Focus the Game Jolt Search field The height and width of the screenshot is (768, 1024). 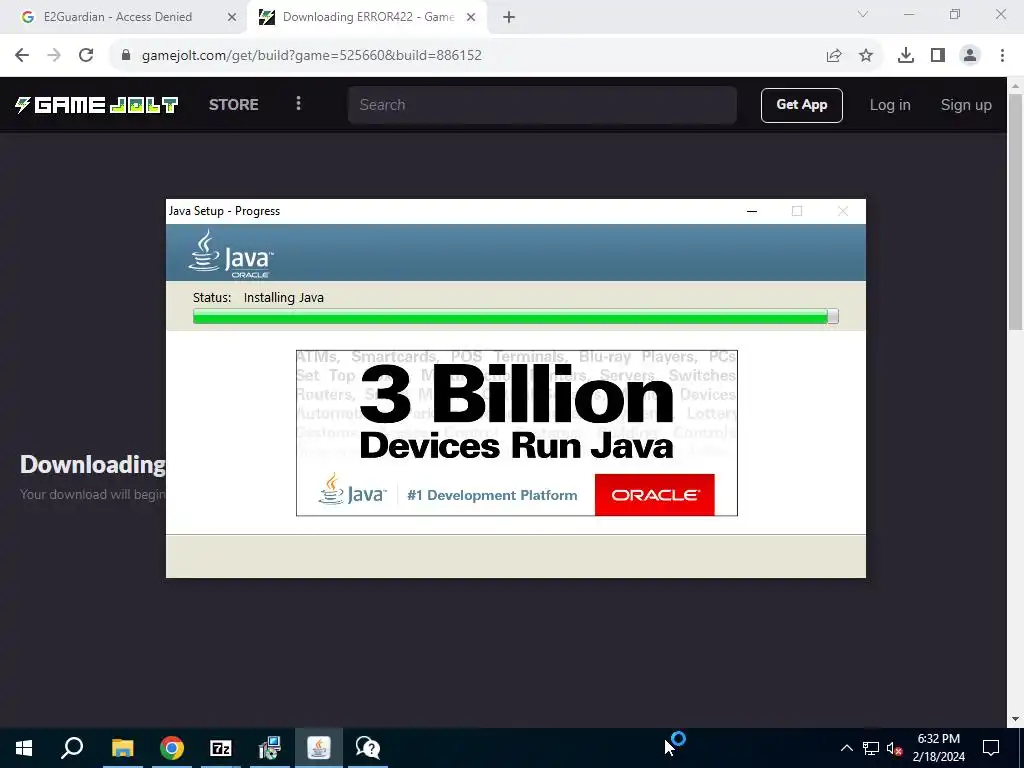(542, 105)
